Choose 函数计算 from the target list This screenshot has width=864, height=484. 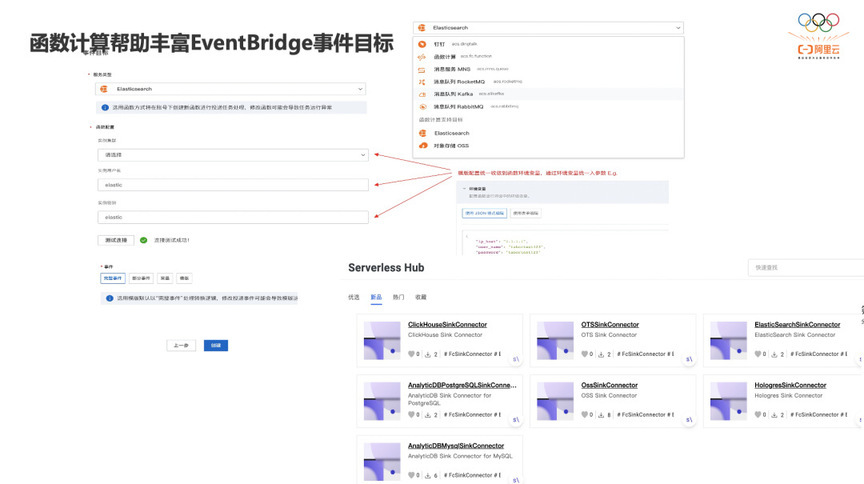pyautogui.click(x=549, y=57)
